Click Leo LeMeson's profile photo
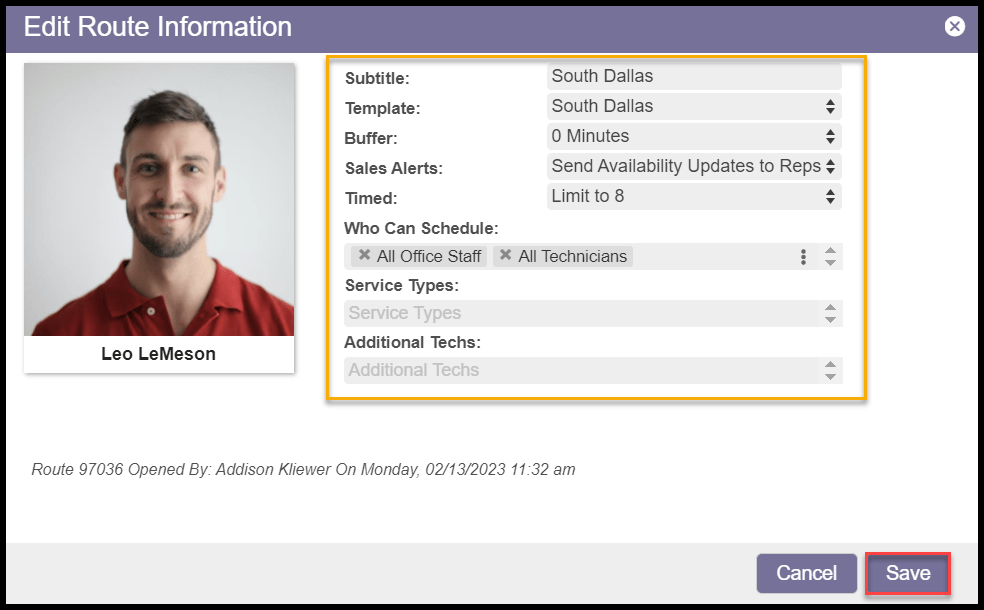This screenshot has height=610, width=984. [159, 200]
